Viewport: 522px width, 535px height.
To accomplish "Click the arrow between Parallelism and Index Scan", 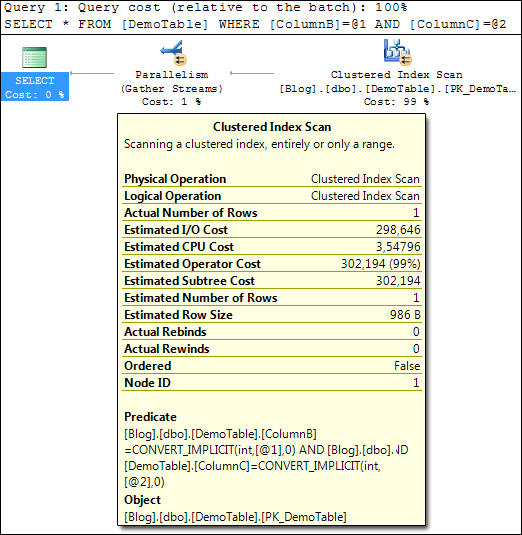I will [x=252, y=73].
